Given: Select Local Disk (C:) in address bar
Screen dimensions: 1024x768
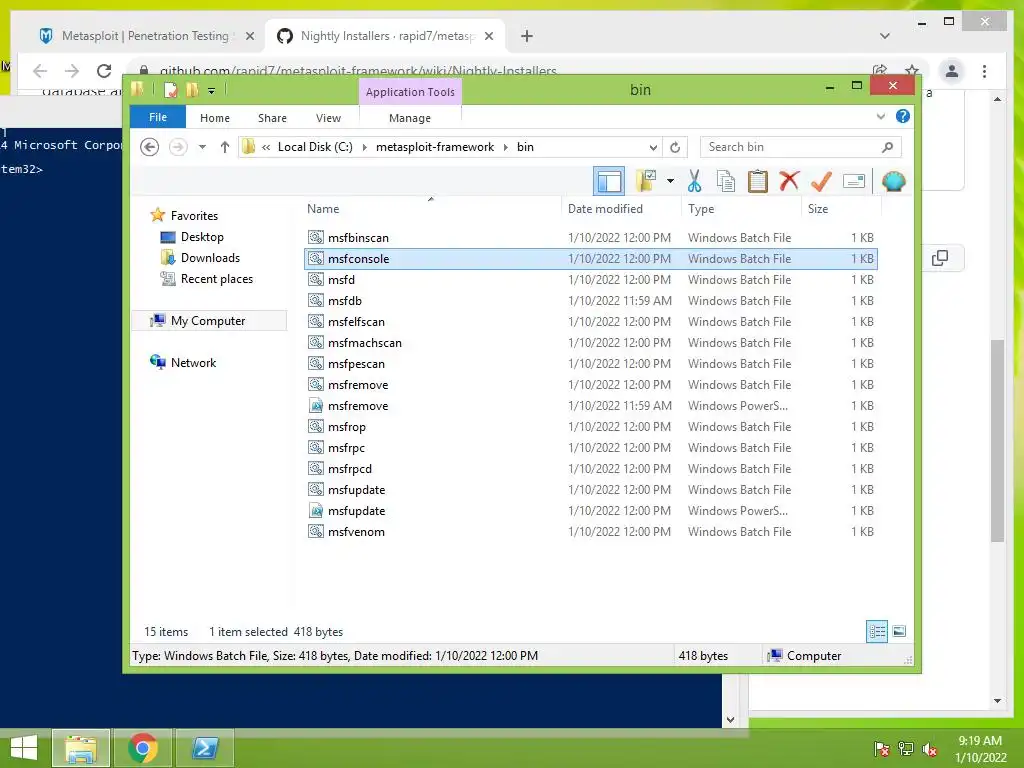Looking at the screenshot, I should click(315, 147).
